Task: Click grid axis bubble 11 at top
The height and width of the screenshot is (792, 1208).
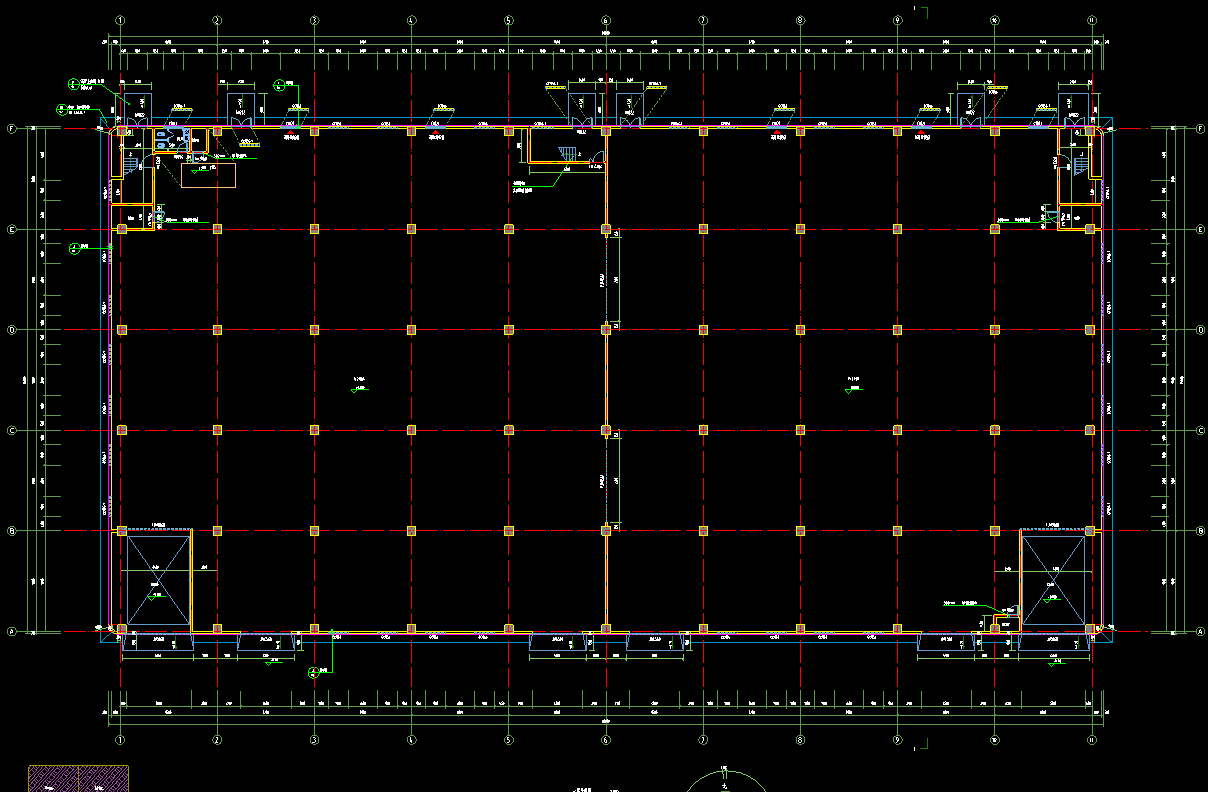Action: coord(1091,20)
